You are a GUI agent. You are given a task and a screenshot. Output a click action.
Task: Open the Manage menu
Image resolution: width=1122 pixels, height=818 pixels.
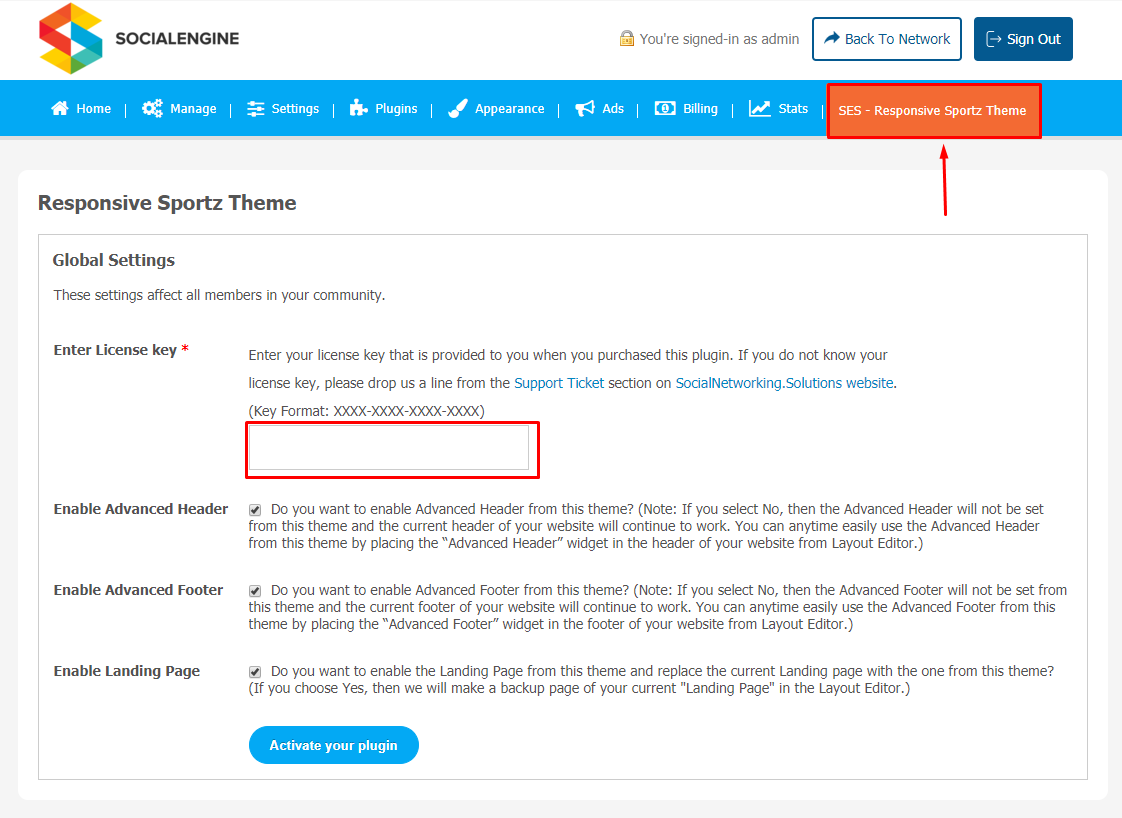click(179, 108)
